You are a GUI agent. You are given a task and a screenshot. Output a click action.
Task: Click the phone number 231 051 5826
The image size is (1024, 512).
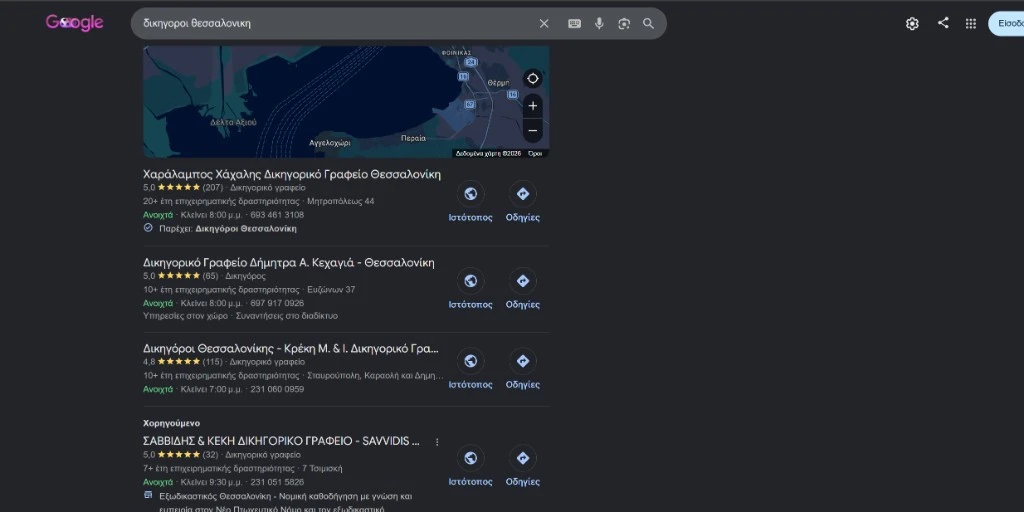click(277, 482)
